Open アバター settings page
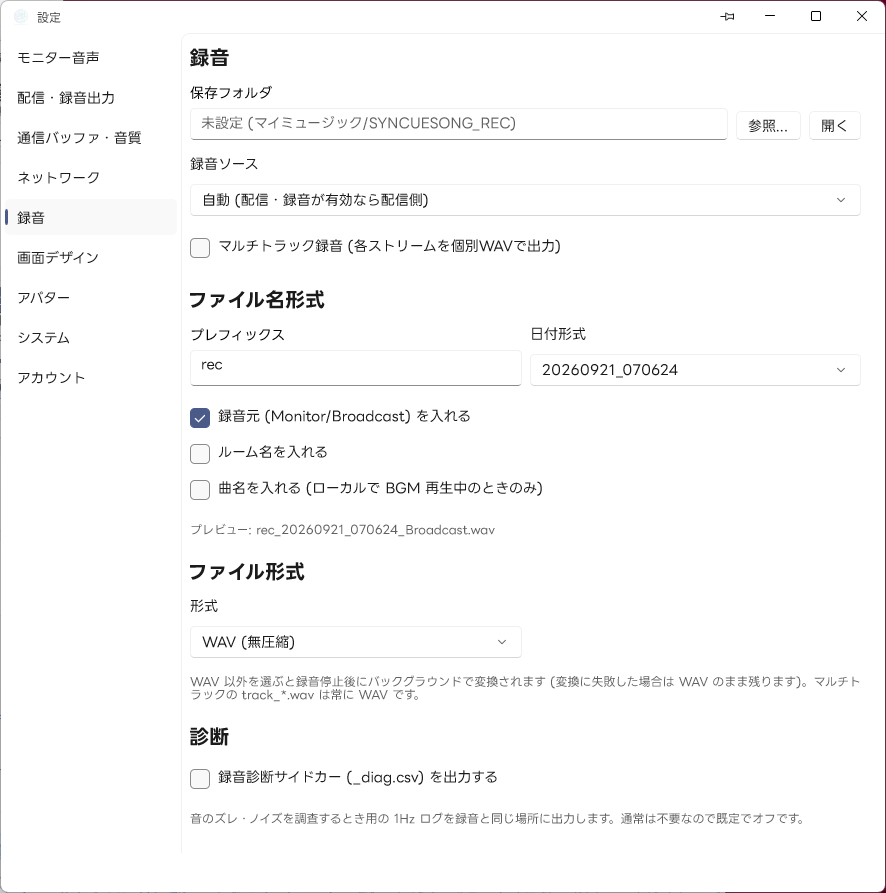Screen dimensions: 886x893 pos(91,297)
